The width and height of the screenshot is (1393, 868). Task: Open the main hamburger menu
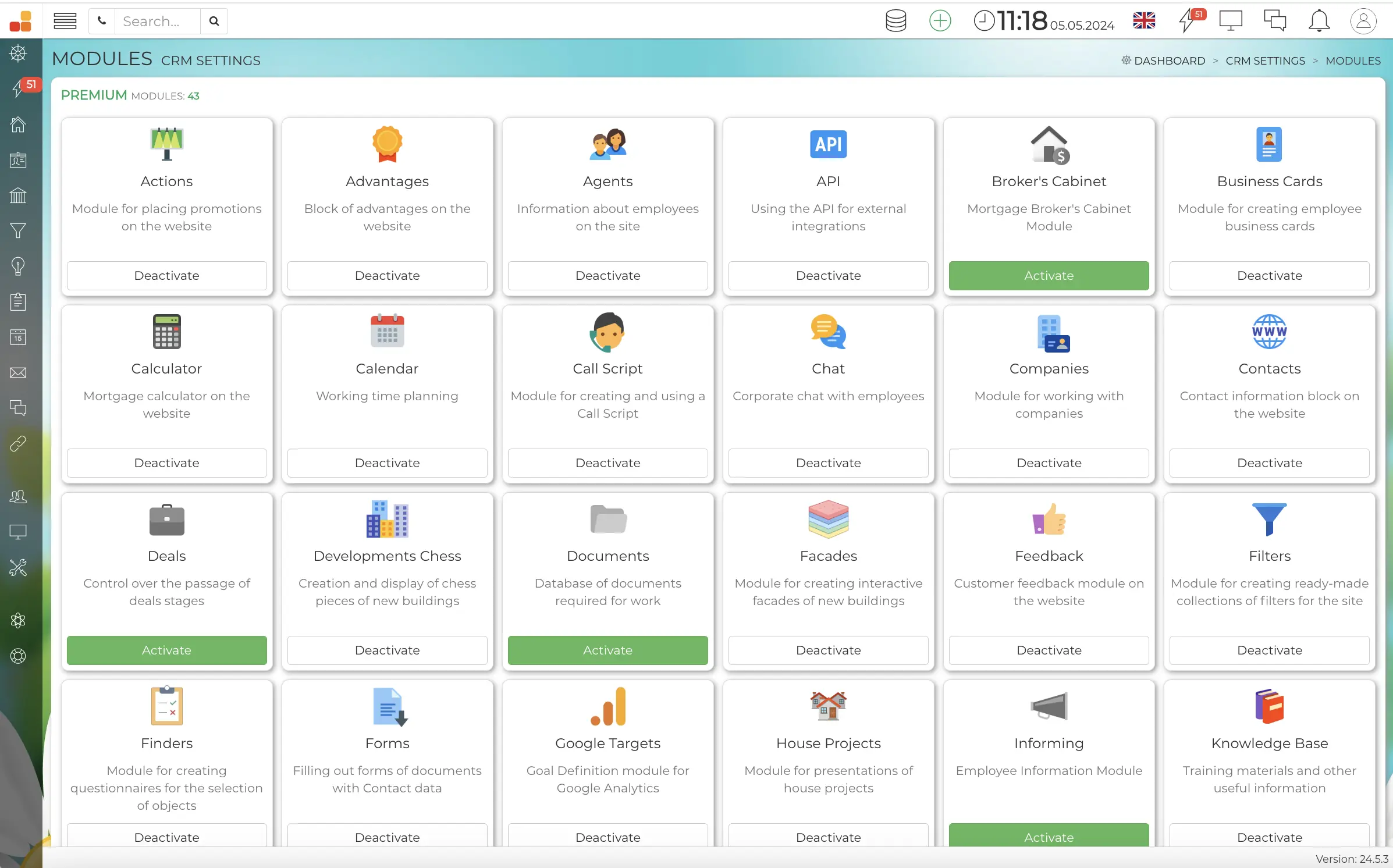pos(65,20)
